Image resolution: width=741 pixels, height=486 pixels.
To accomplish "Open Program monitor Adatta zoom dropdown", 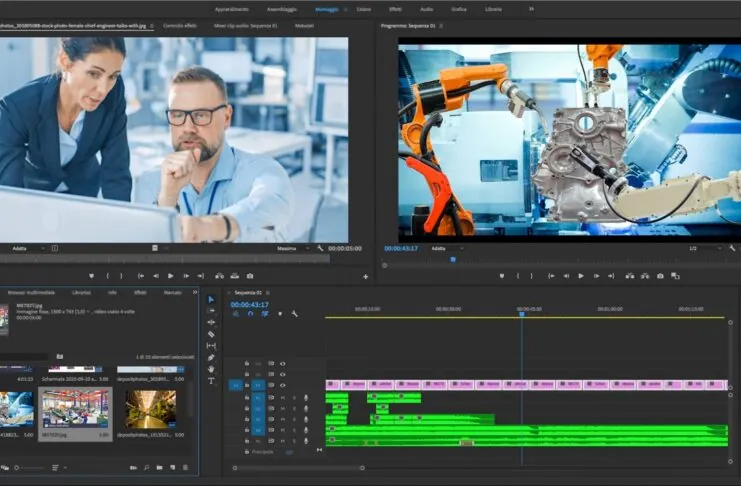I will coord(447,248).
